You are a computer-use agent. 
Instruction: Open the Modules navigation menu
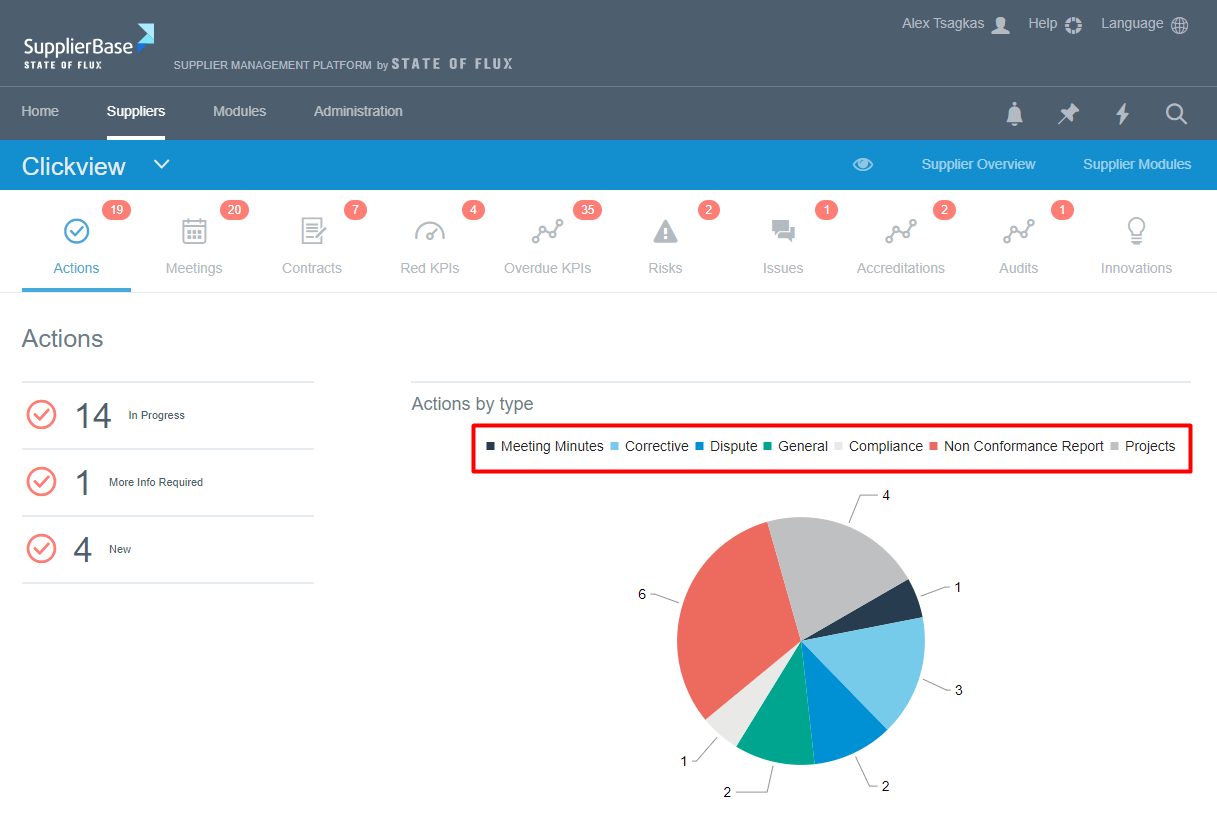click(239, 111)
